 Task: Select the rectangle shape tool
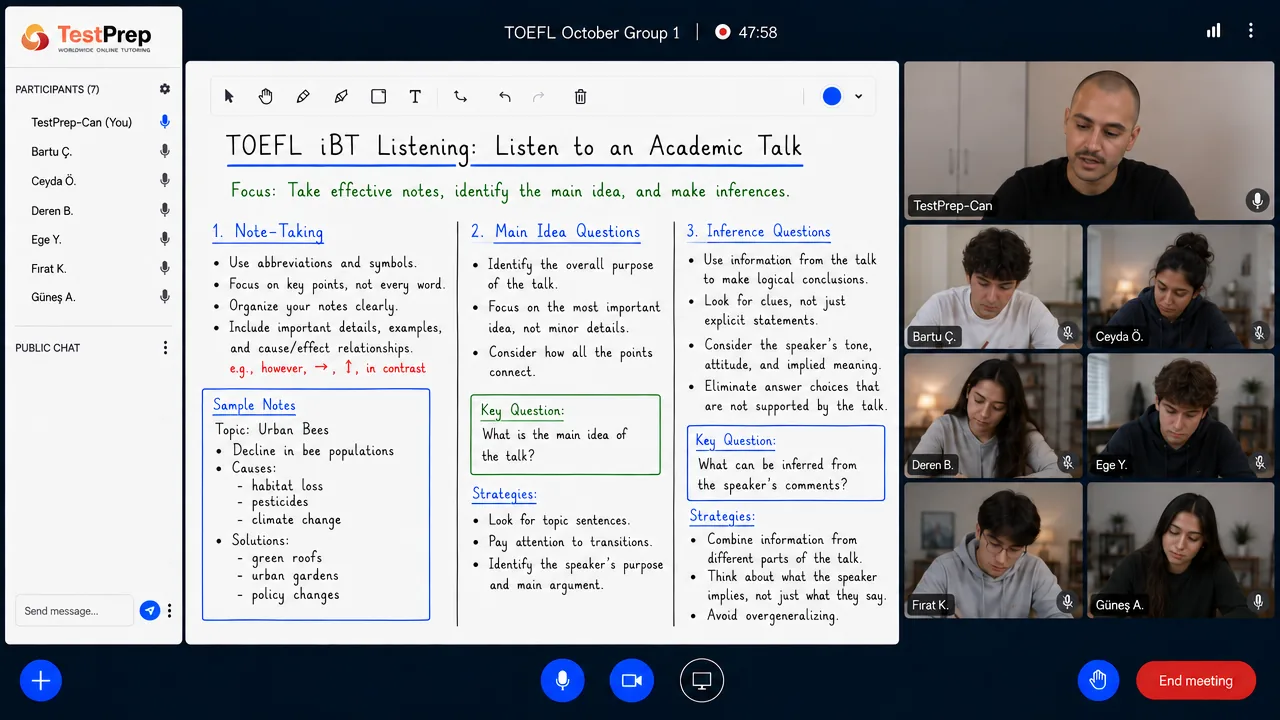pos(378,97)
